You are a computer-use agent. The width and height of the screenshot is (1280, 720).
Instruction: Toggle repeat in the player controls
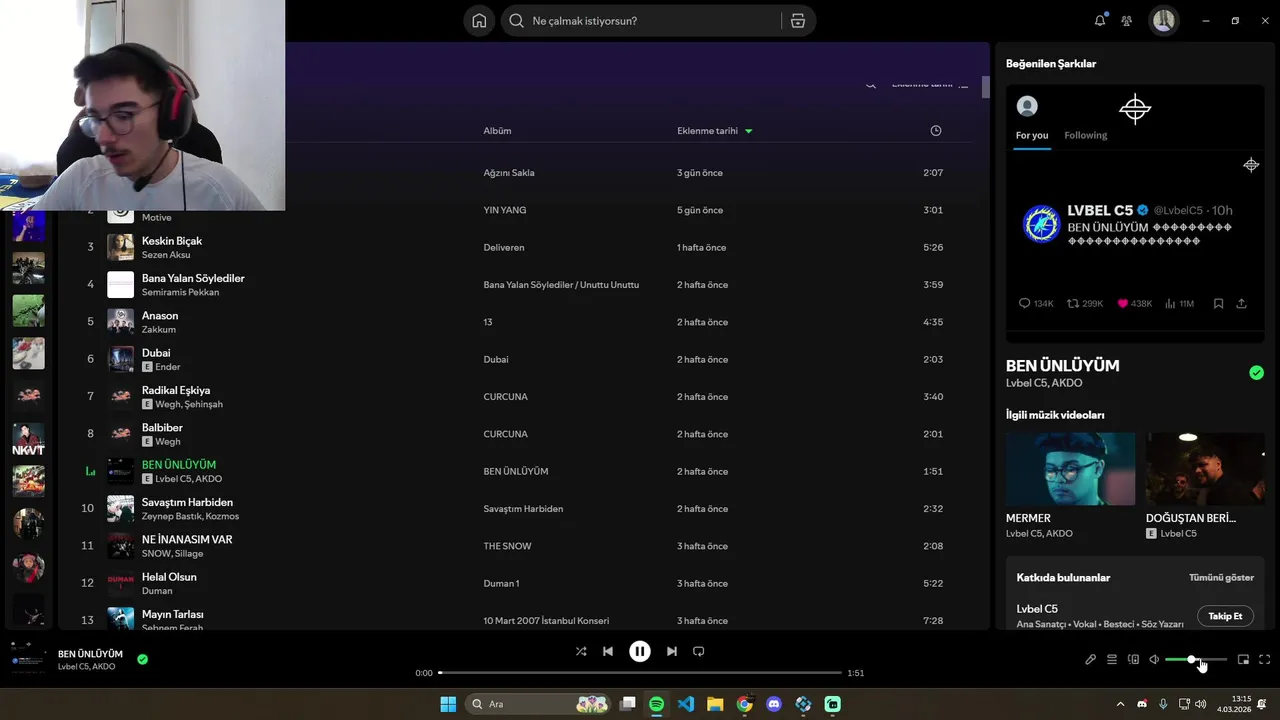tap(699, 651)
